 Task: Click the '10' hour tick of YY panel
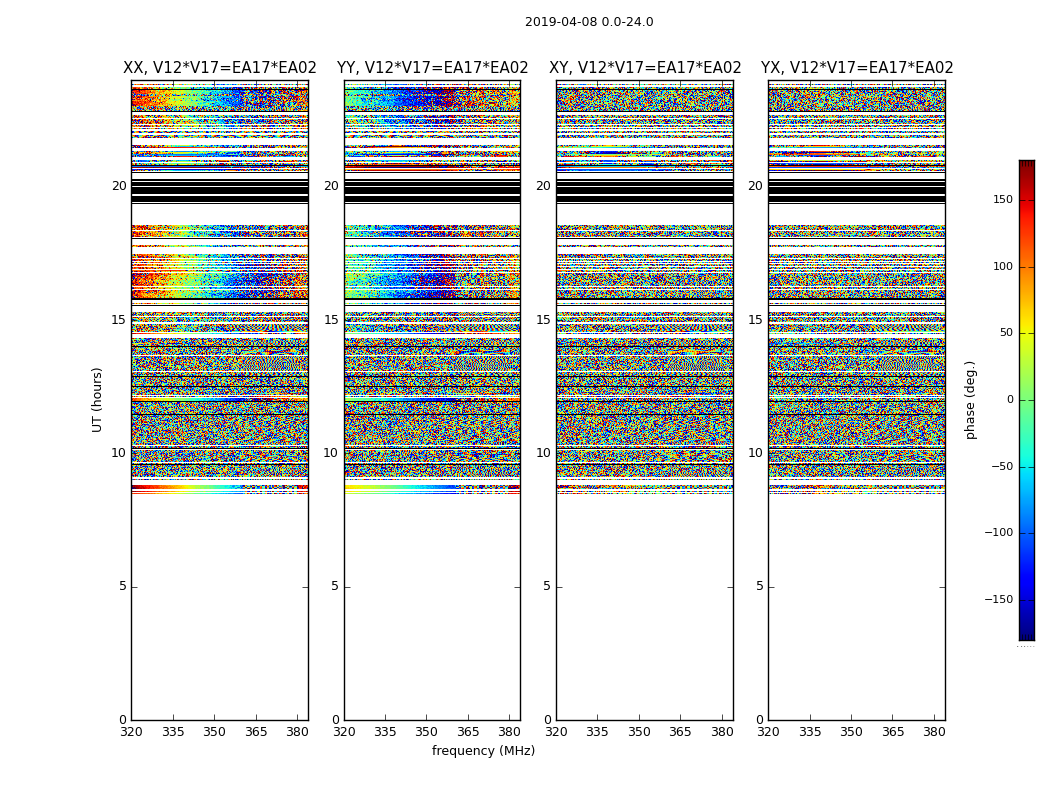(x=331, y=453)
